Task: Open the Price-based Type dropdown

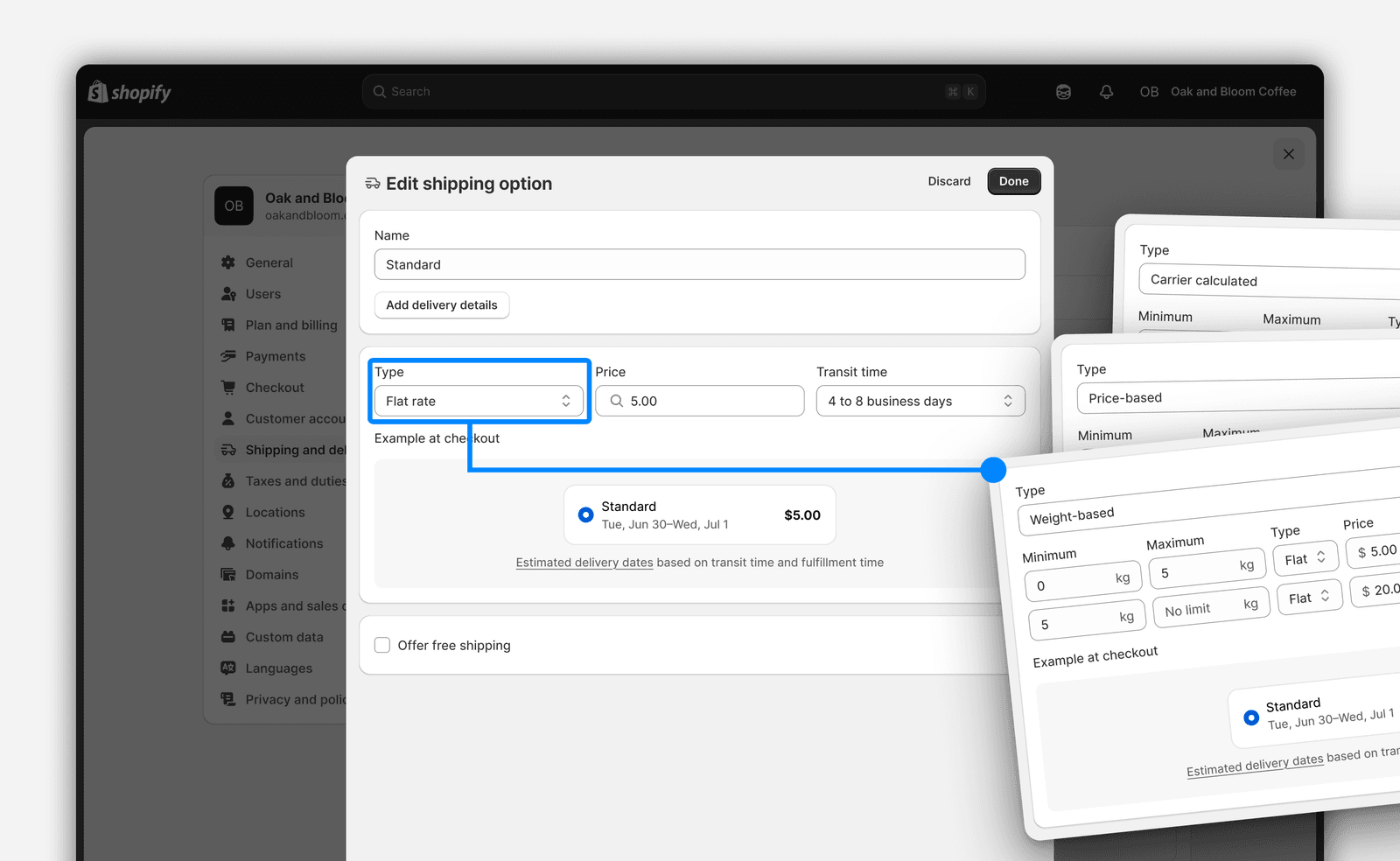Action: coord(1238,395)
